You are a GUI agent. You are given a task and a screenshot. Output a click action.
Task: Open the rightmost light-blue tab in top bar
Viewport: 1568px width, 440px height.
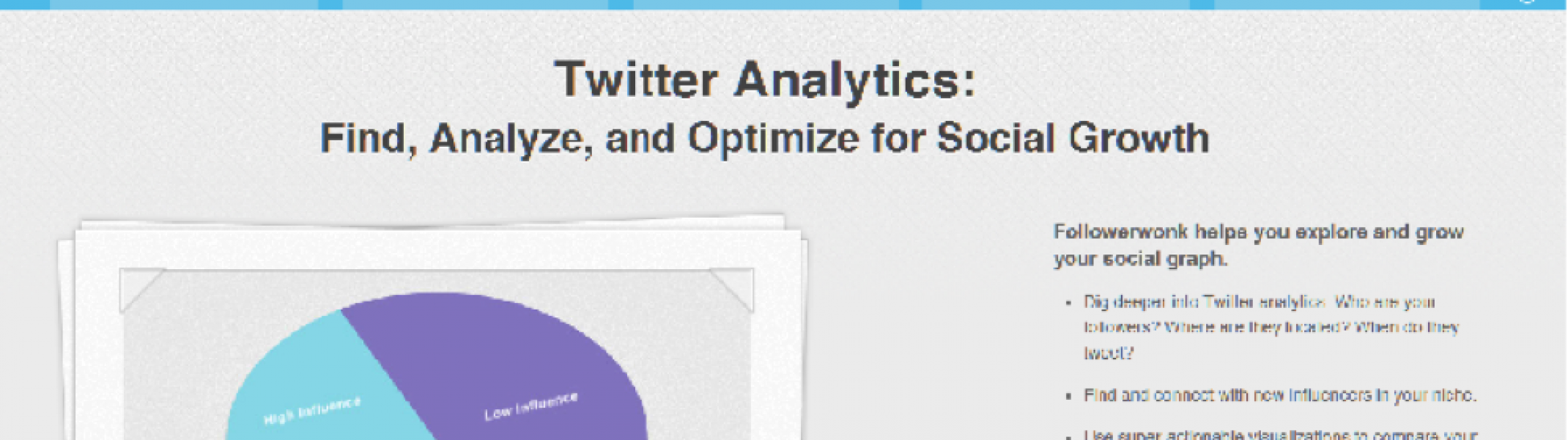1347,4
